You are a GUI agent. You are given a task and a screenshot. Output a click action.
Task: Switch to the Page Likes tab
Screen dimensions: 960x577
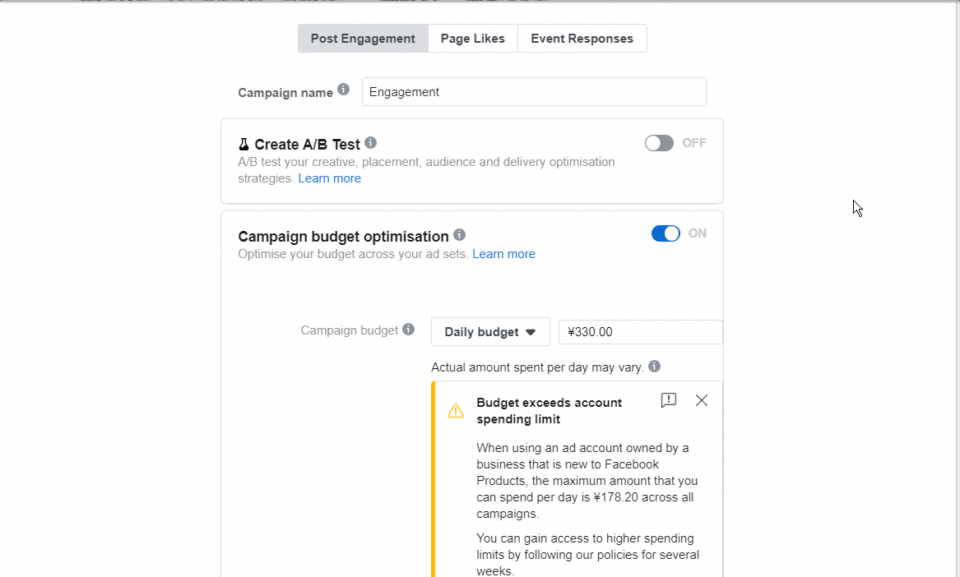click(x=473, y=39)
